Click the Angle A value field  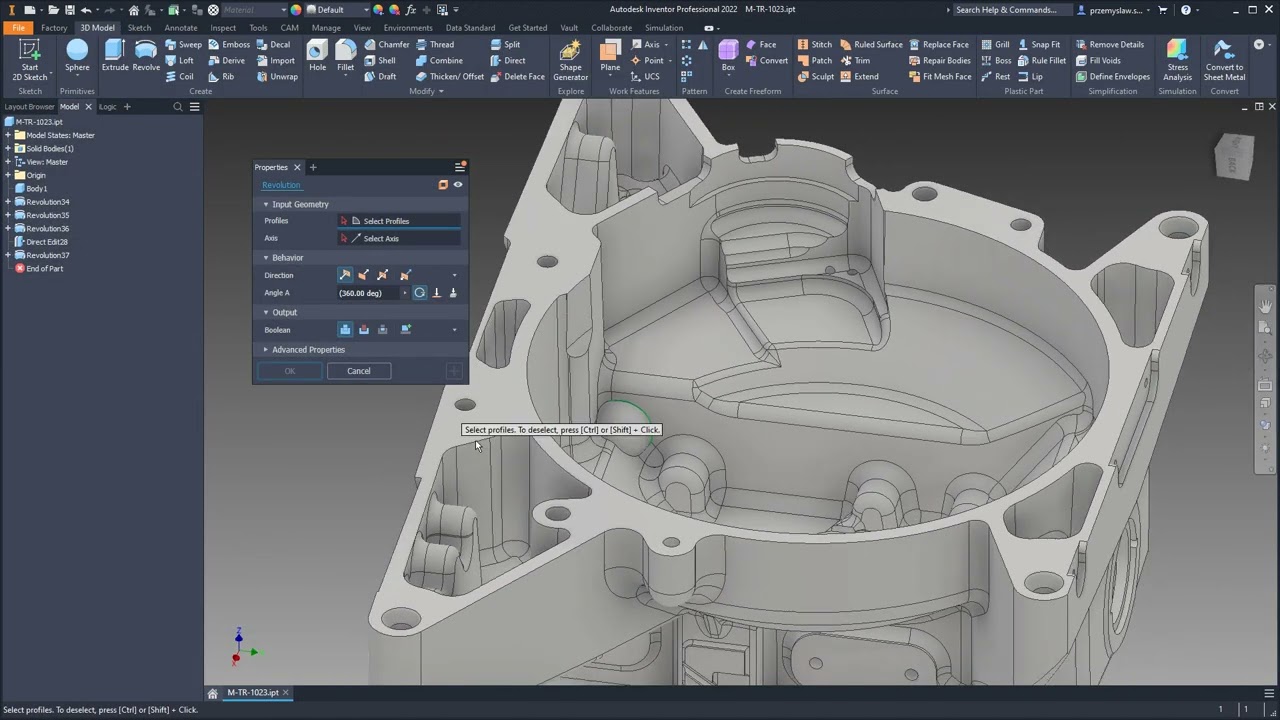click(368, 293)
